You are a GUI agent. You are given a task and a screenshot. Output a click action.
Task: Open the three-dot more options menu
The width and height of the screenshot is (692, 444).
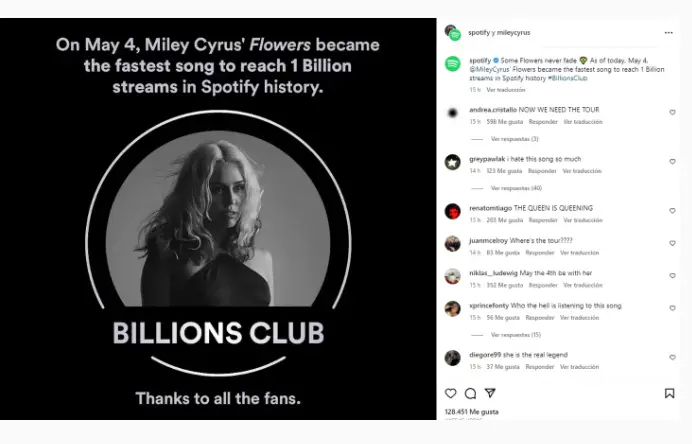(668, 32)
